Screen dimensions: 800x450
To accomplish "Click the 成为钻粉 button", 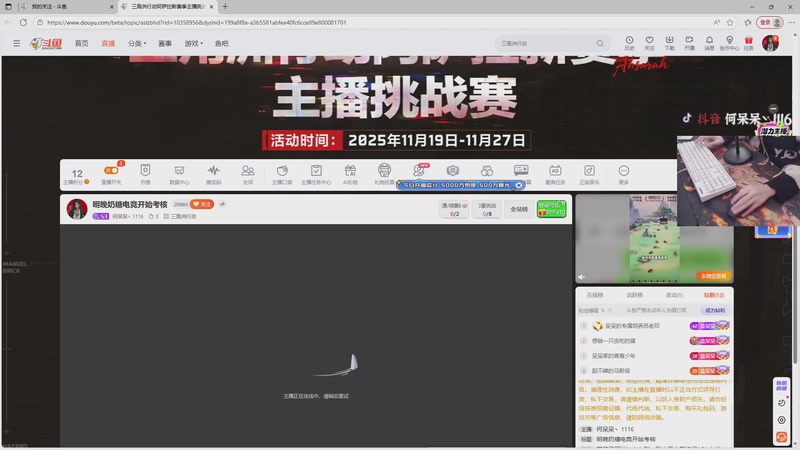I will pyautogui.click(x=715, y=310).
